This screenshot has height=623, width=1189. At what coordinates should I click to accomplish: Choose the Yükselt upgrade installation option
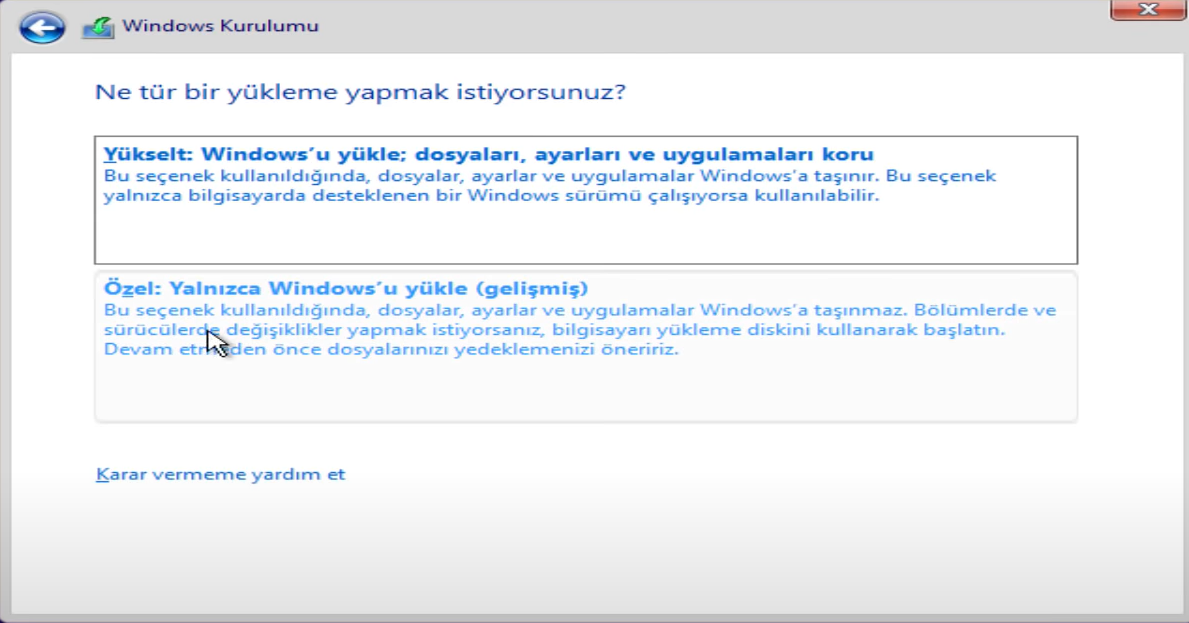pos(585,200)
